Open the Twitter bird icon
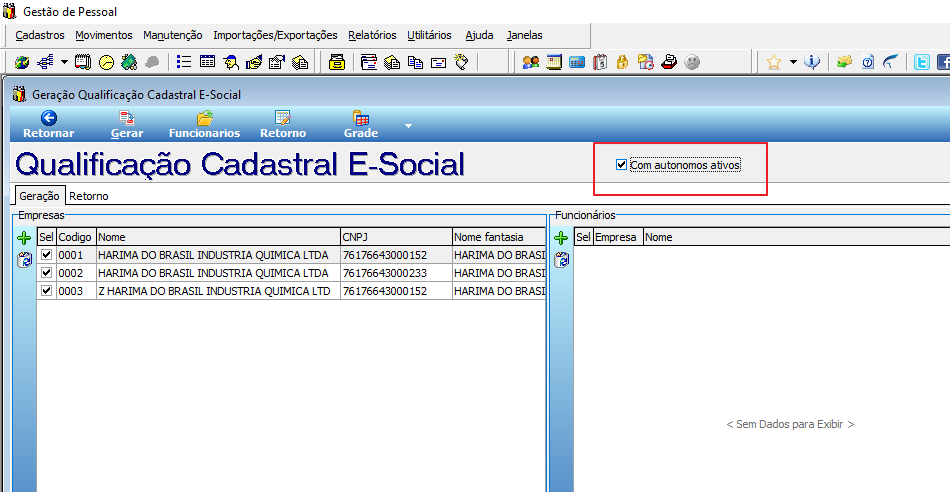 coord(922,62)
